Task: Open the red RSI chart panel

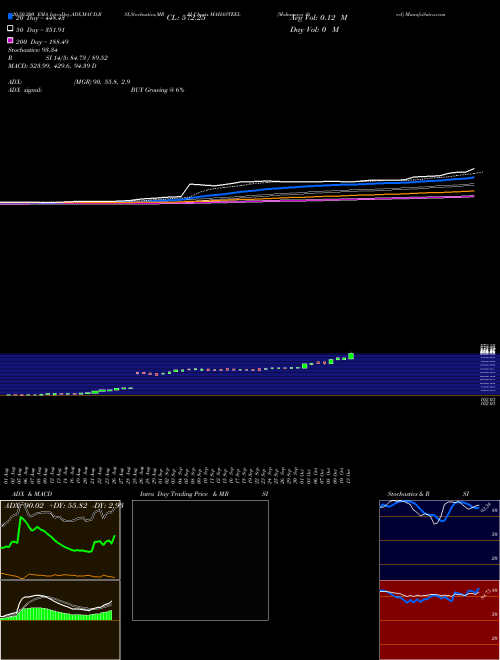Action: (439, 620)
